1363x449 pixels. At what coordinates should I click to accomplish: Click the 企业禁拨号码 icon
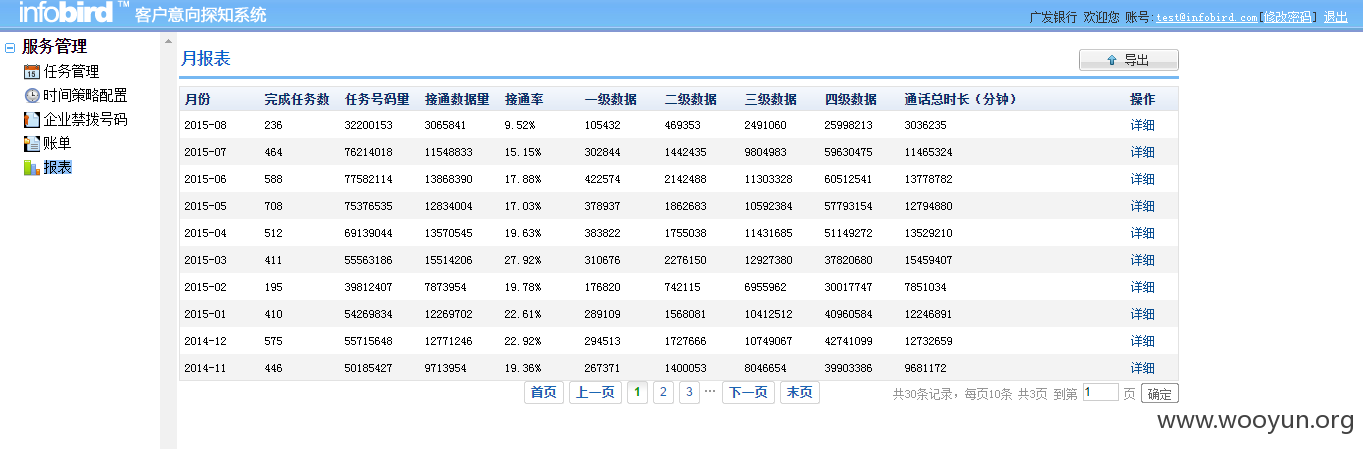[32, 120]
